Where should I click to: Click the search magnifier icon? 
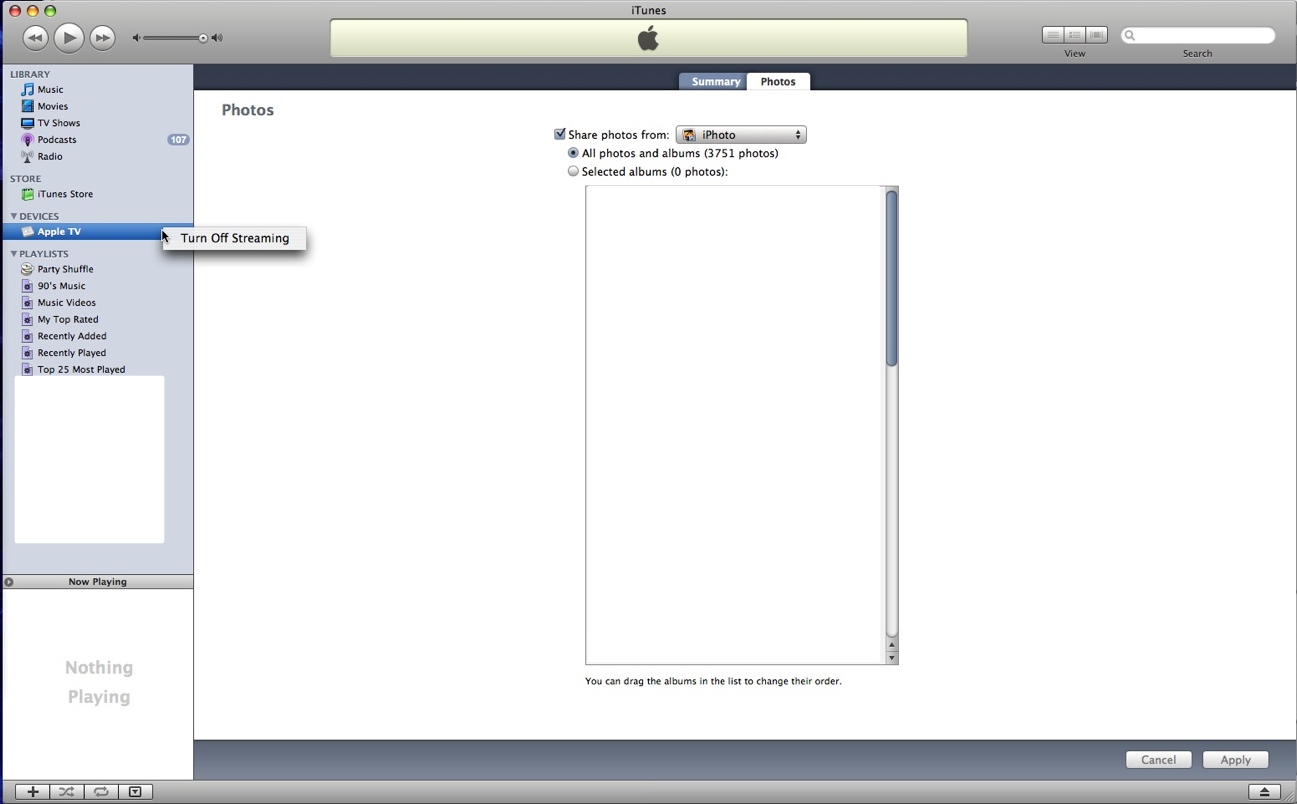(1130, 35)
